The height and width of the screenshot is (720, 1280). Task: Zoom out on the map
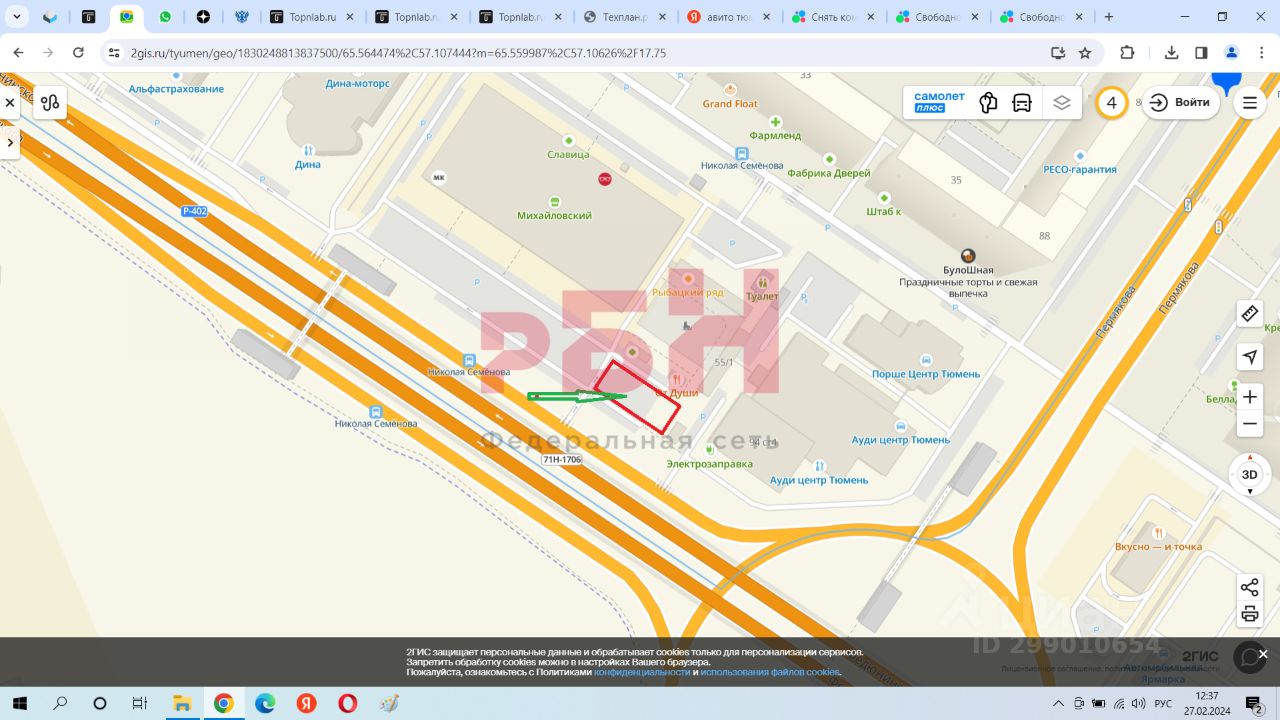pyautogui.click(x=1249, y=425)
